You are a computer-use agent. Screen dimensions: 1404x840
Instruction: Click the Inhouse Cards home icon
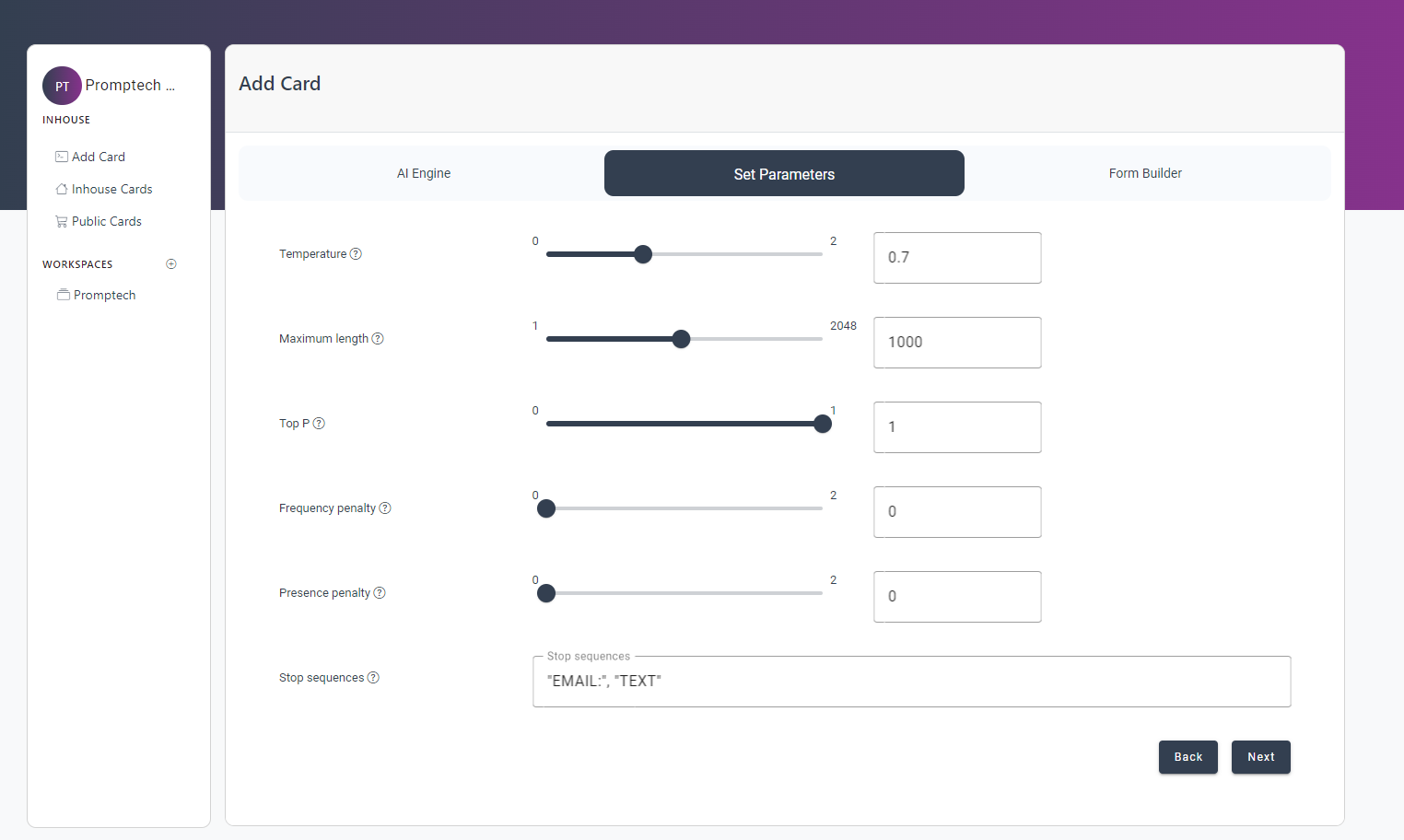click(x=62, y=189)
